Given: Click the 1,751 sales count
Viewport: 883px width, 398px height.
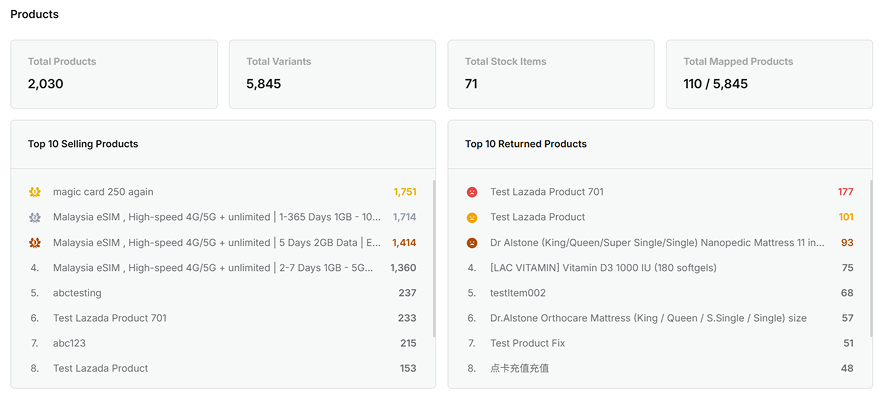Looking at the screenshot, I should 405,192.
